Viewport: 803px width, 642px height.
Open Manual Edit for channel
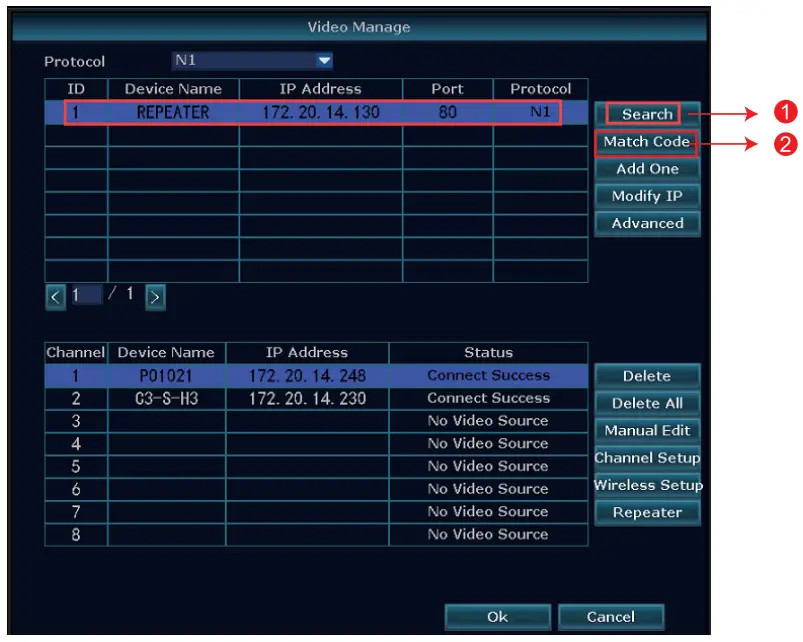pyautogui.click(x=647, y=430)
